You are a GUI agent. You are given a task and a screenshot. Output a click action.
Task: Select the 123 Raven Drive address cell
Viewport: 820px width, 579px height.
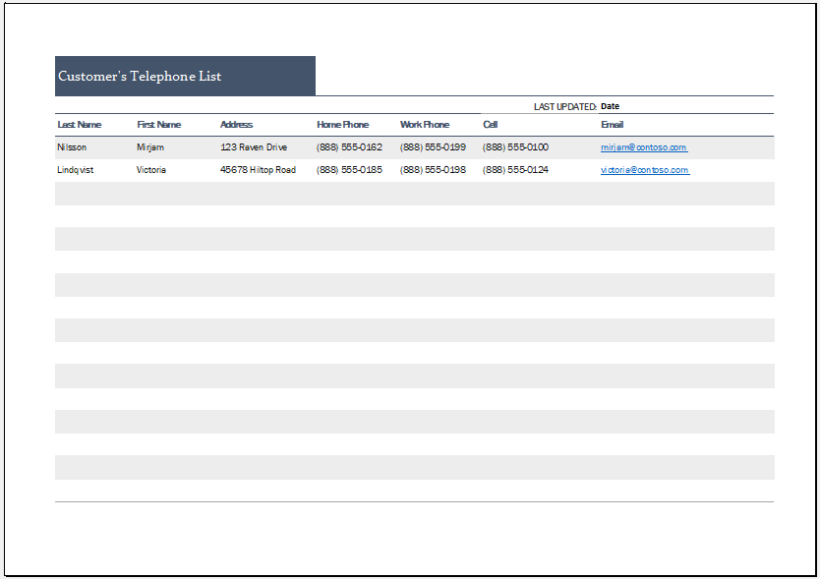click(x=254, y=147)
